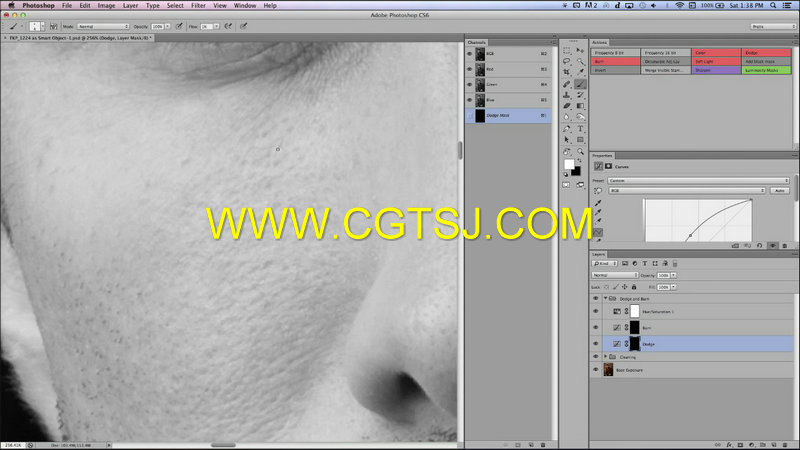Open the Curves Preset dropdown
The height and width of the screenshot is (450, 800).
(x=698, y=181)
